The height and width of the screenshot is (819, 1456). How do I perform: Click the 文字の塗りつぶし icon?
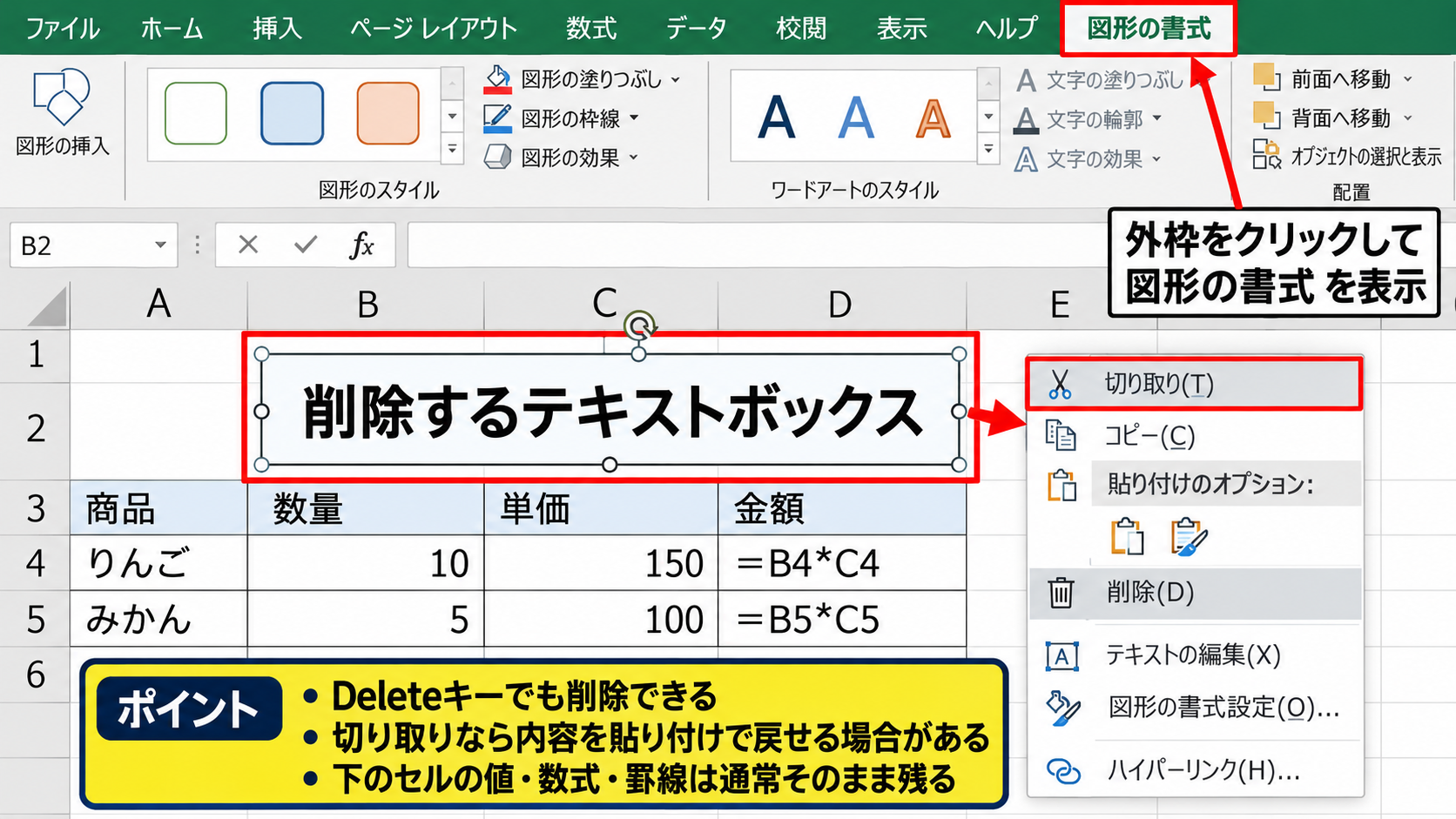pyautogui.click(x=1026, y=80)
